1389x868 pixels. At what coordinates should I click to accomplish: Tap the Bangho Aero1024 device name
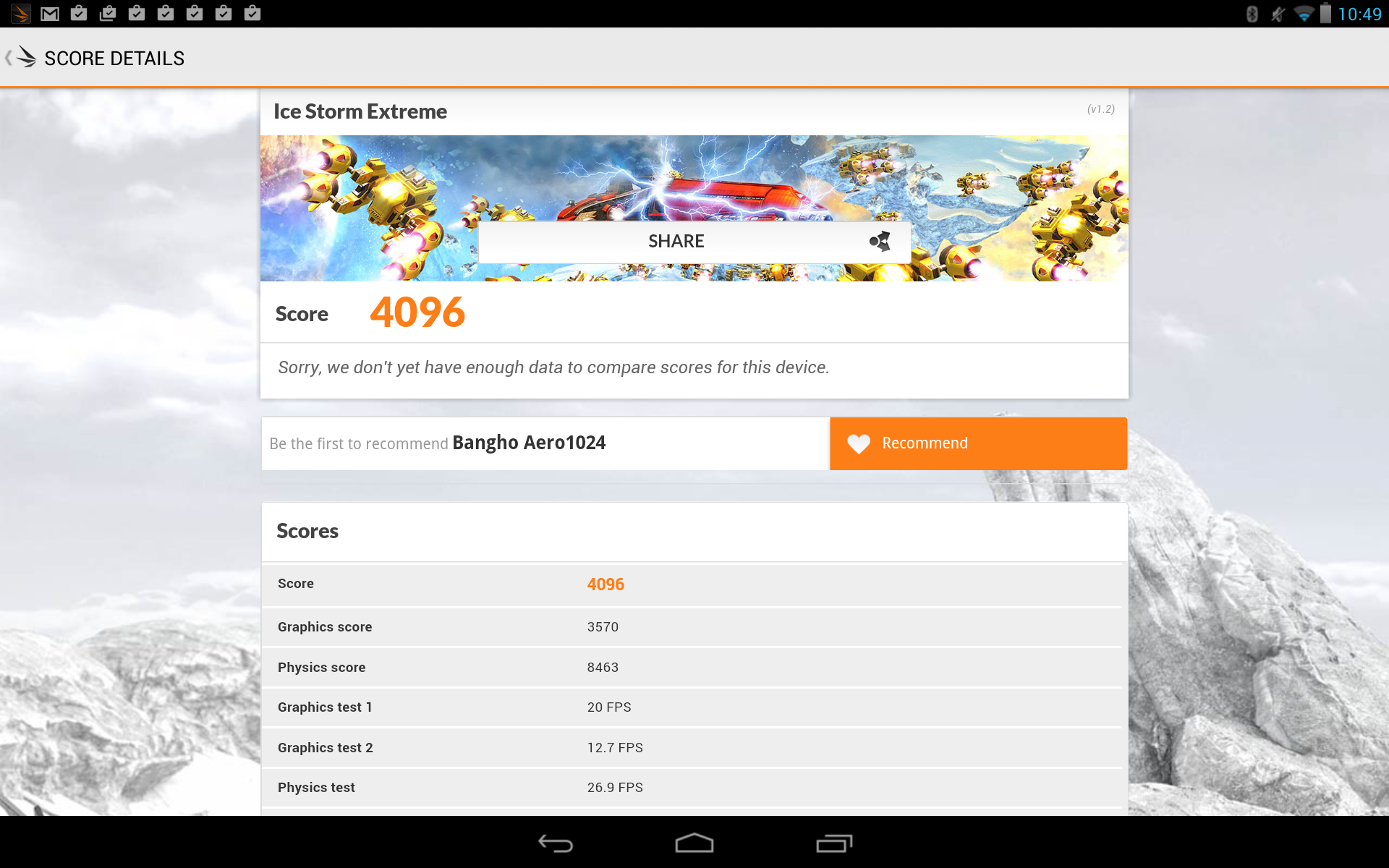529,443
